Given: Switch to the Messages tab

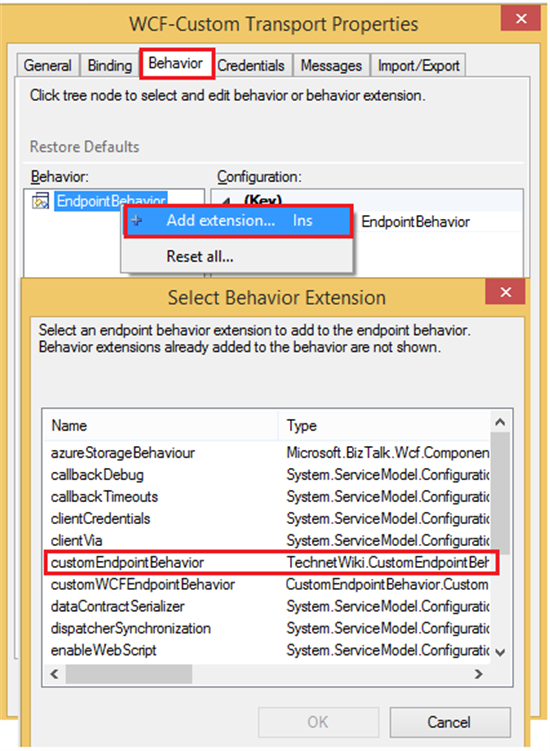Looking at the screenshot, I should pyautogui.click(x=331, y=65).
